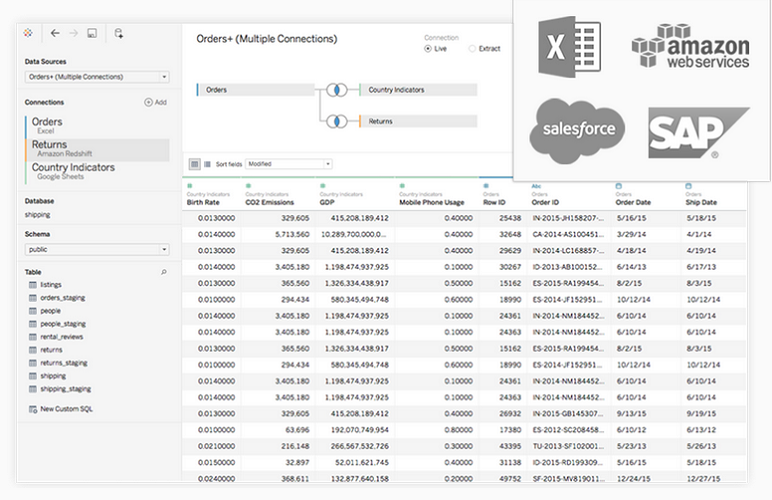Screen dimensions: 772x500
Task: Search tables using the magnifier icon
Action: (164, 272)
